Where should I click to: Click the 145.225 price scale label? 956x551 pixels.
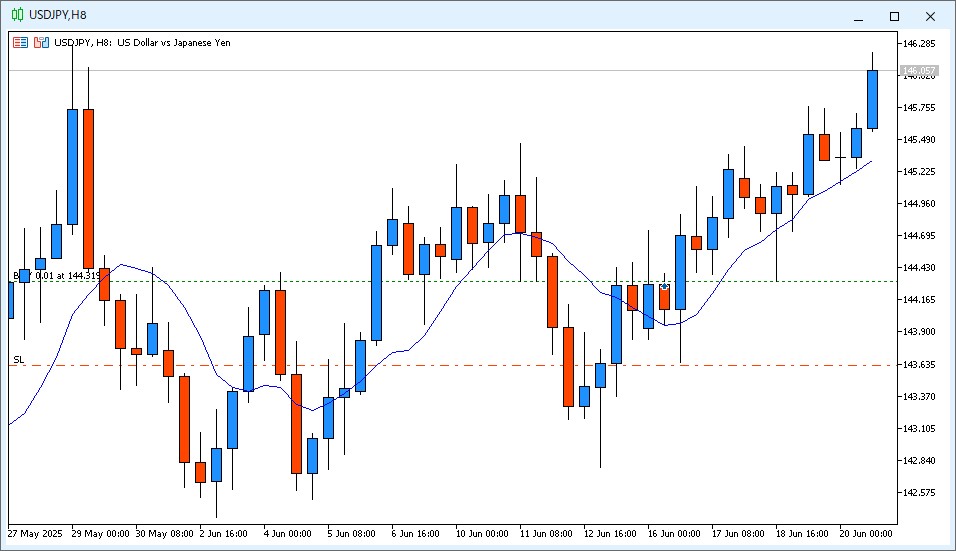(919, 171)
